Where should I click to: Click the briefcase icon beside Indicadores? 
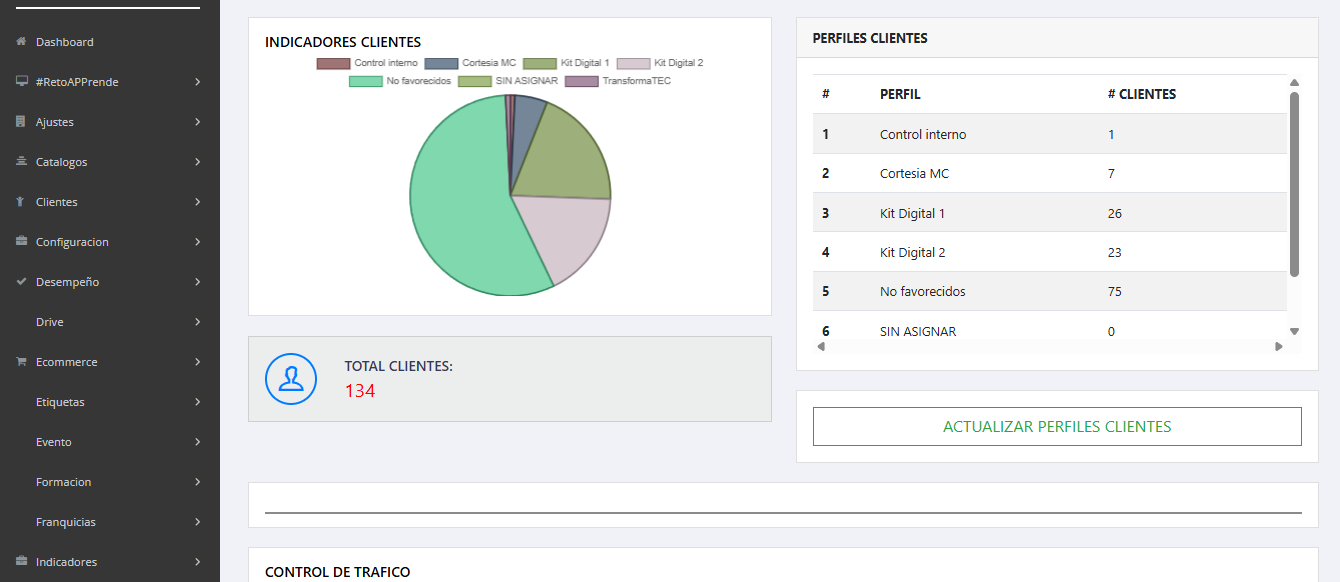[x=21, y=562]
